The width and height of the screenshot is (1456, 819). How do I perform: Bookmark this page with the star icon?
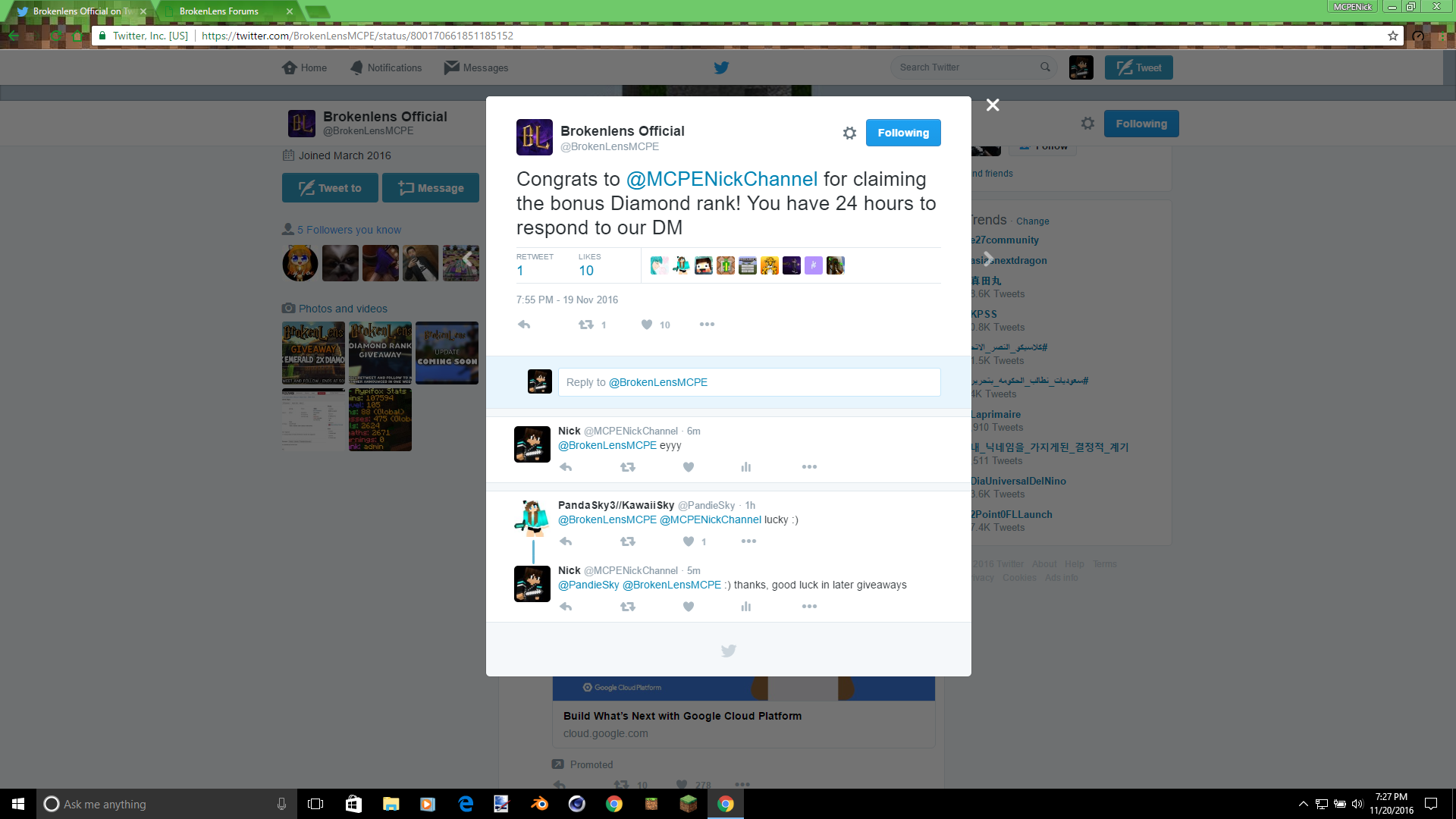coord(1393,36)
